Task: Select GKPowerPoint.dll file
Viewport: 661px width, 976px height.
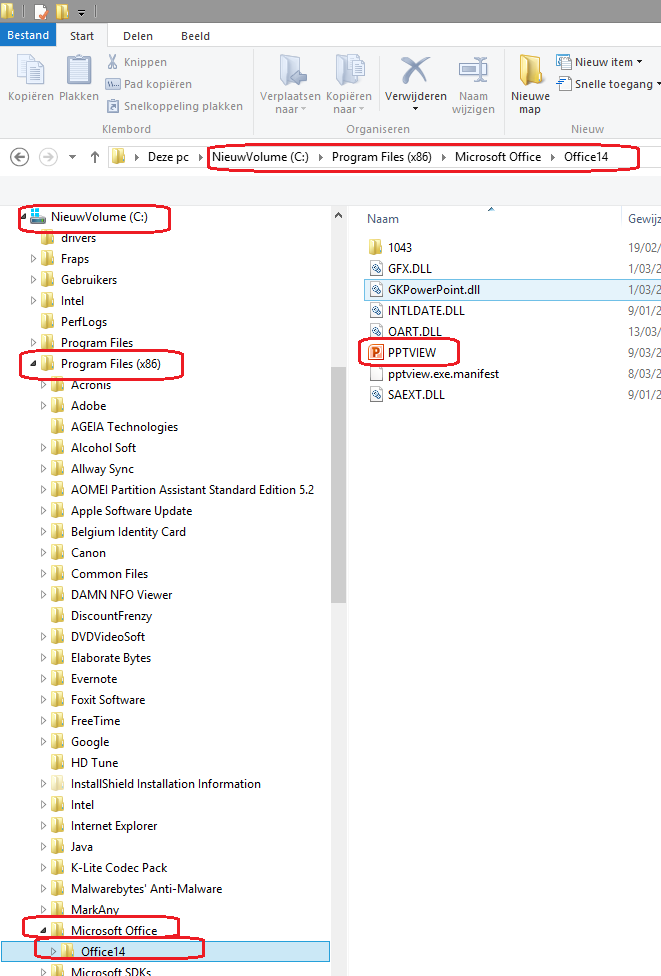Action: (434, 289)
